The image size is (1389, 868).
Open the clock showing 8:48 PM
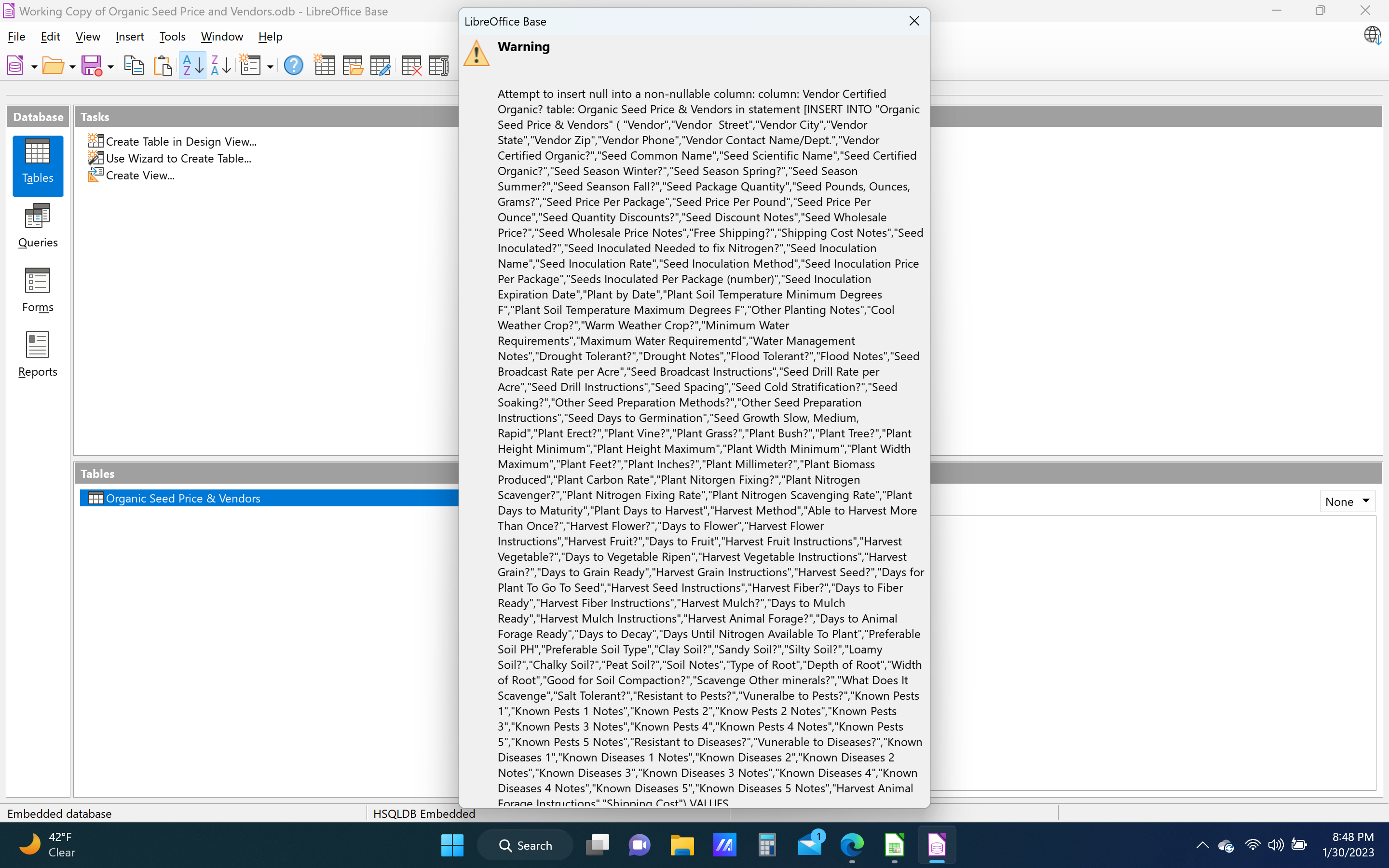[1348, 845]
